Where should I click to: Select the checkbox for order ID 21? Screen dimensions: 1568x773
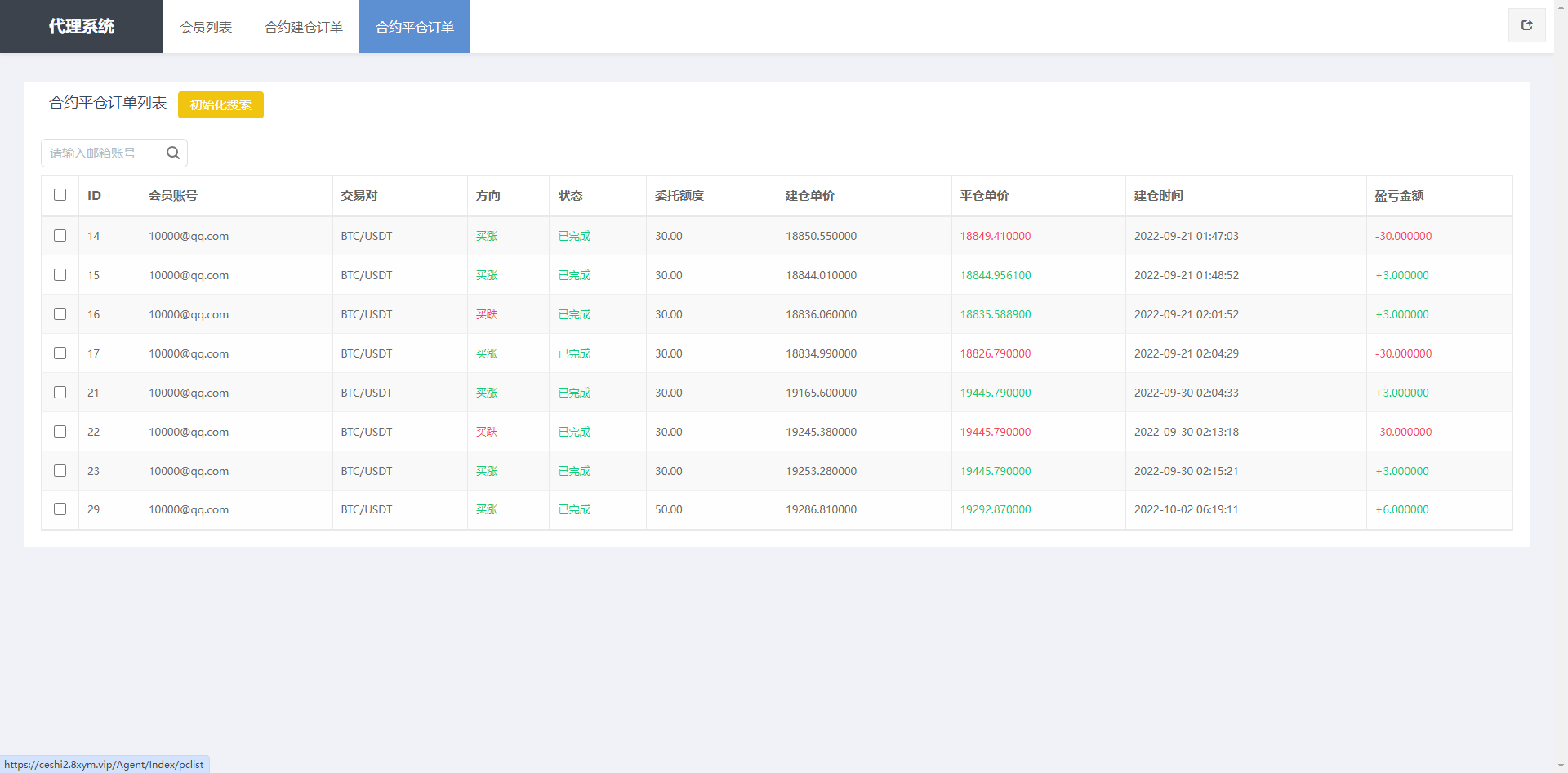60,393
